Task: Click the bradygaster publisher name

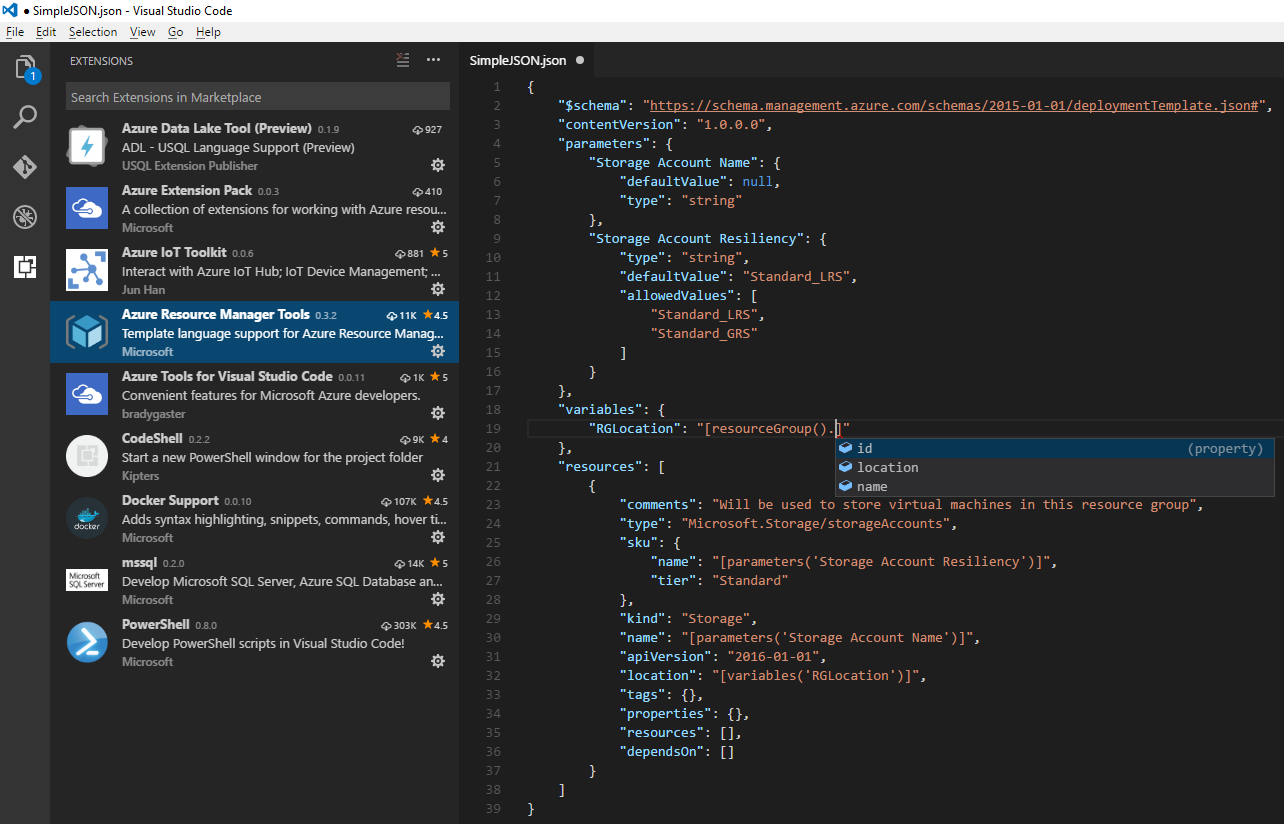Action: click(154, 413)
